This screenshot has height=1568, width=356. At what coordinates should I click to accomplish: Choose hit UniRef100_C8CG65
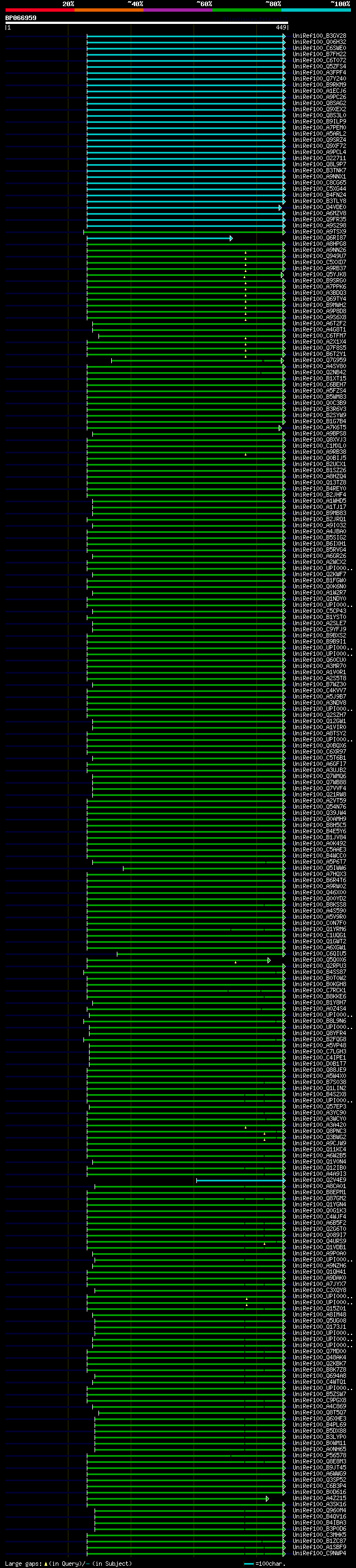pos(319,182)
